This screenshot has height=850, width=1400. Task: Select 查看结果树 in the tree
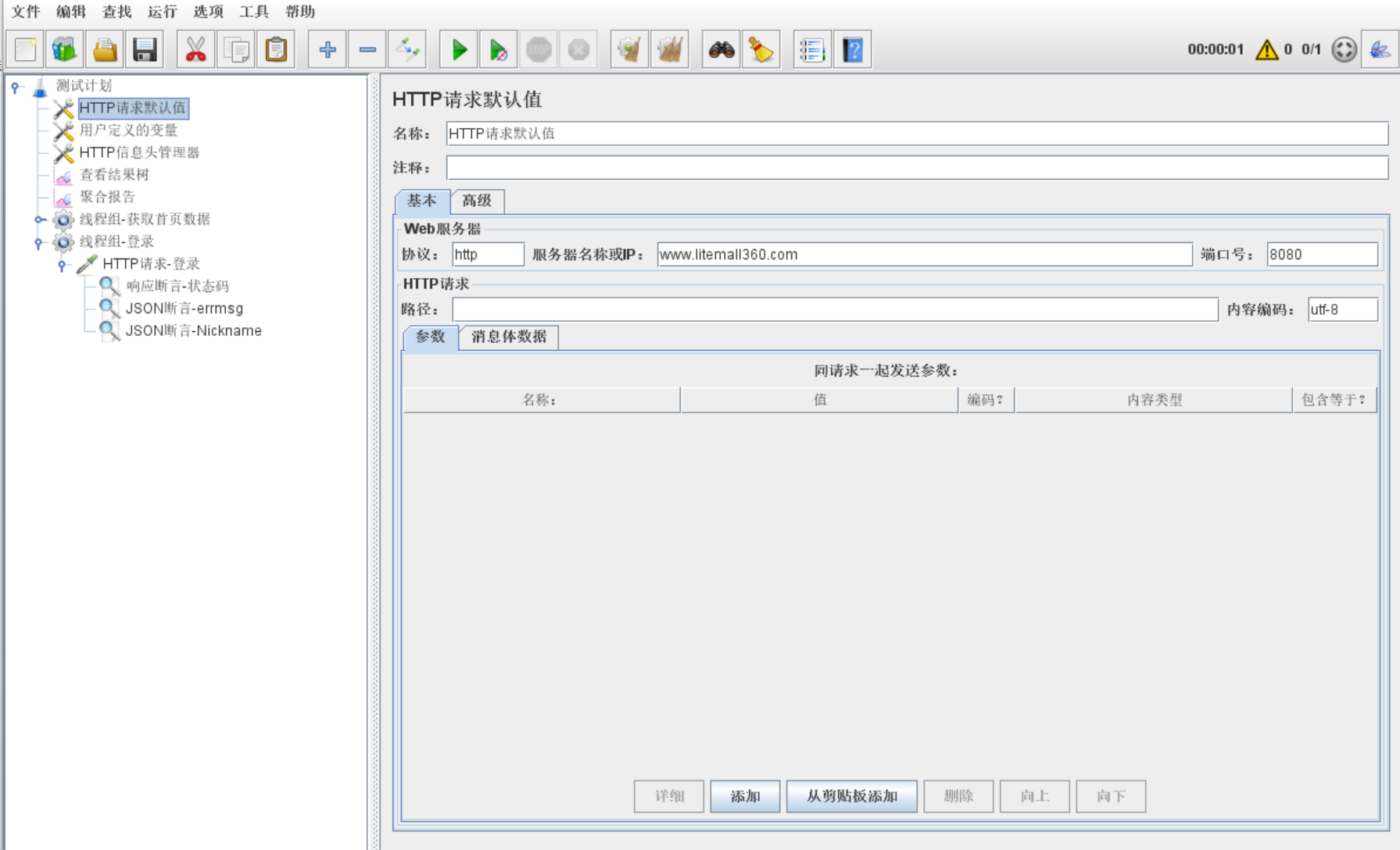114,175
